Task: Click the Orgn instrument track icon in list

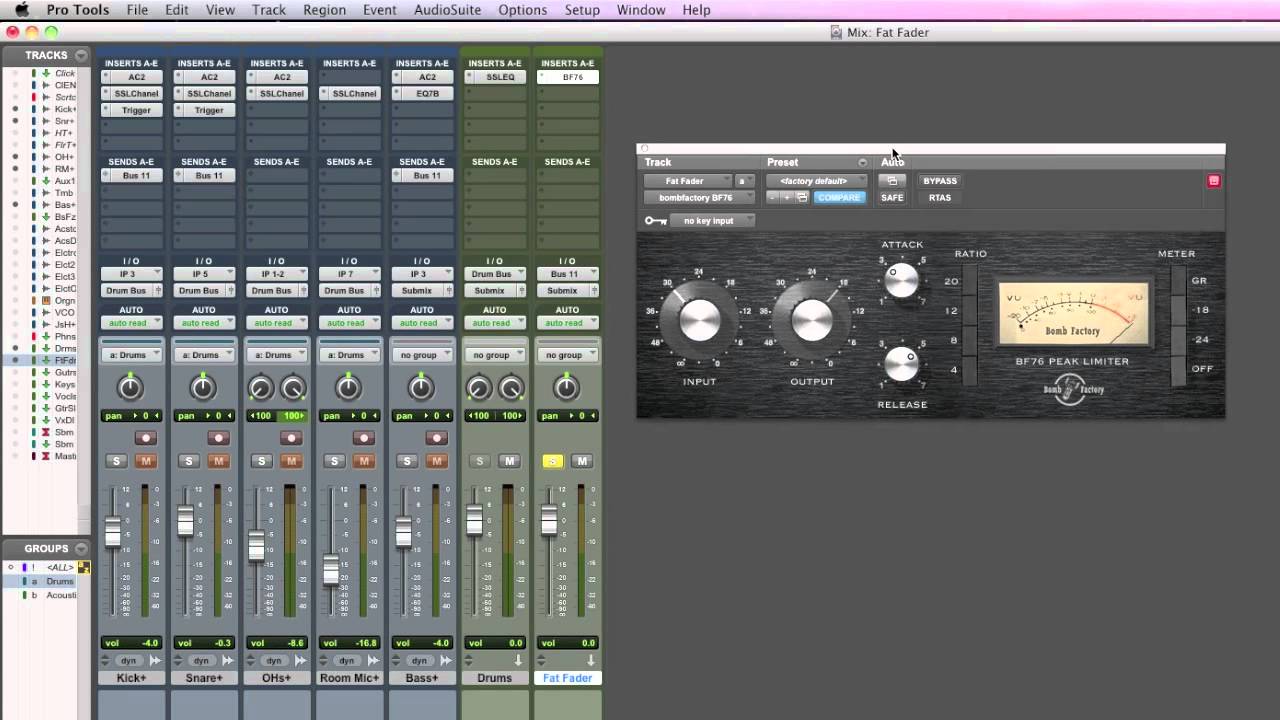Action: click(x=46, y=300)
